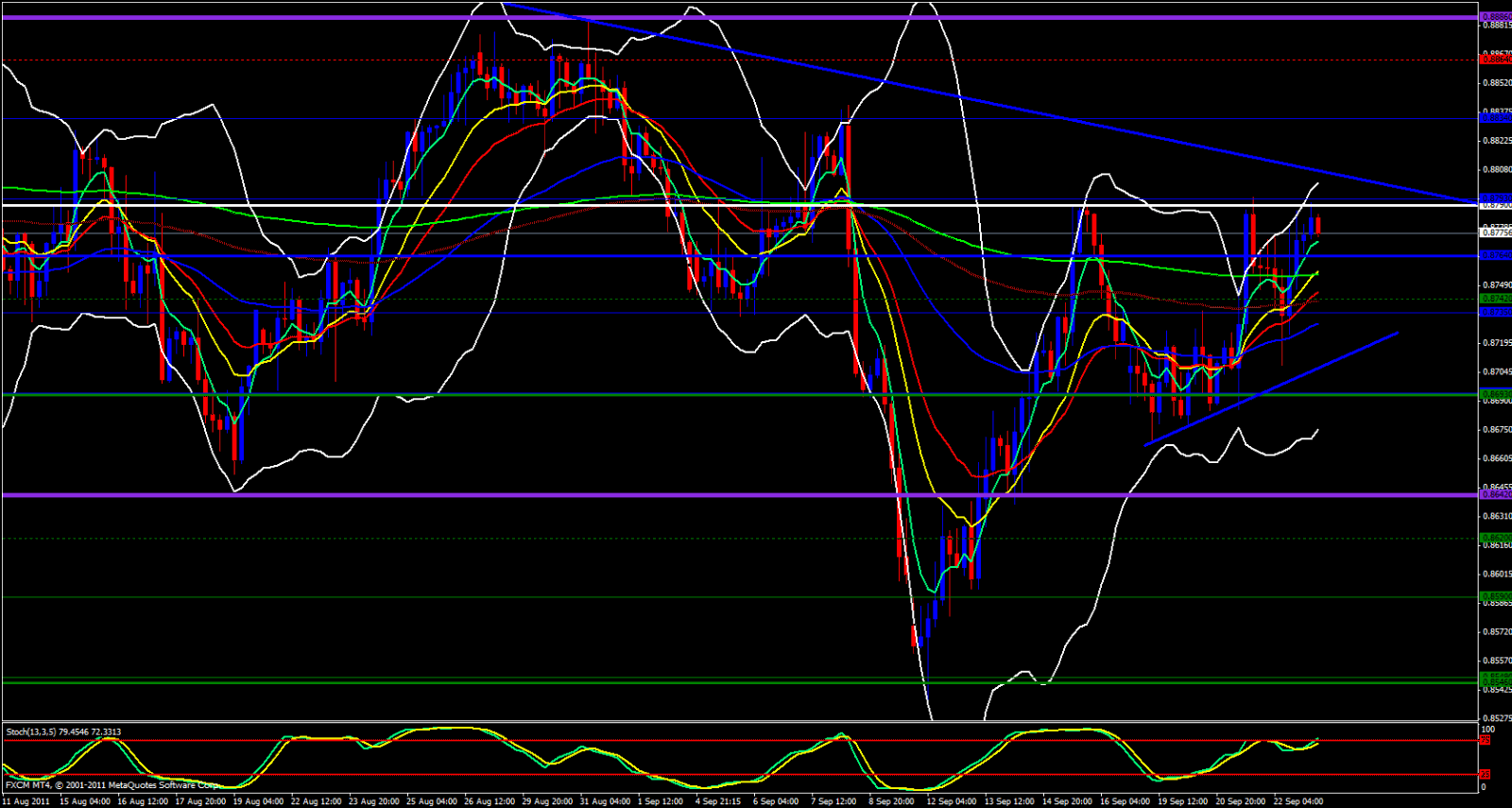
Task: Click the 11 Aug 2011 date label
Action: (x=26, y=801)
